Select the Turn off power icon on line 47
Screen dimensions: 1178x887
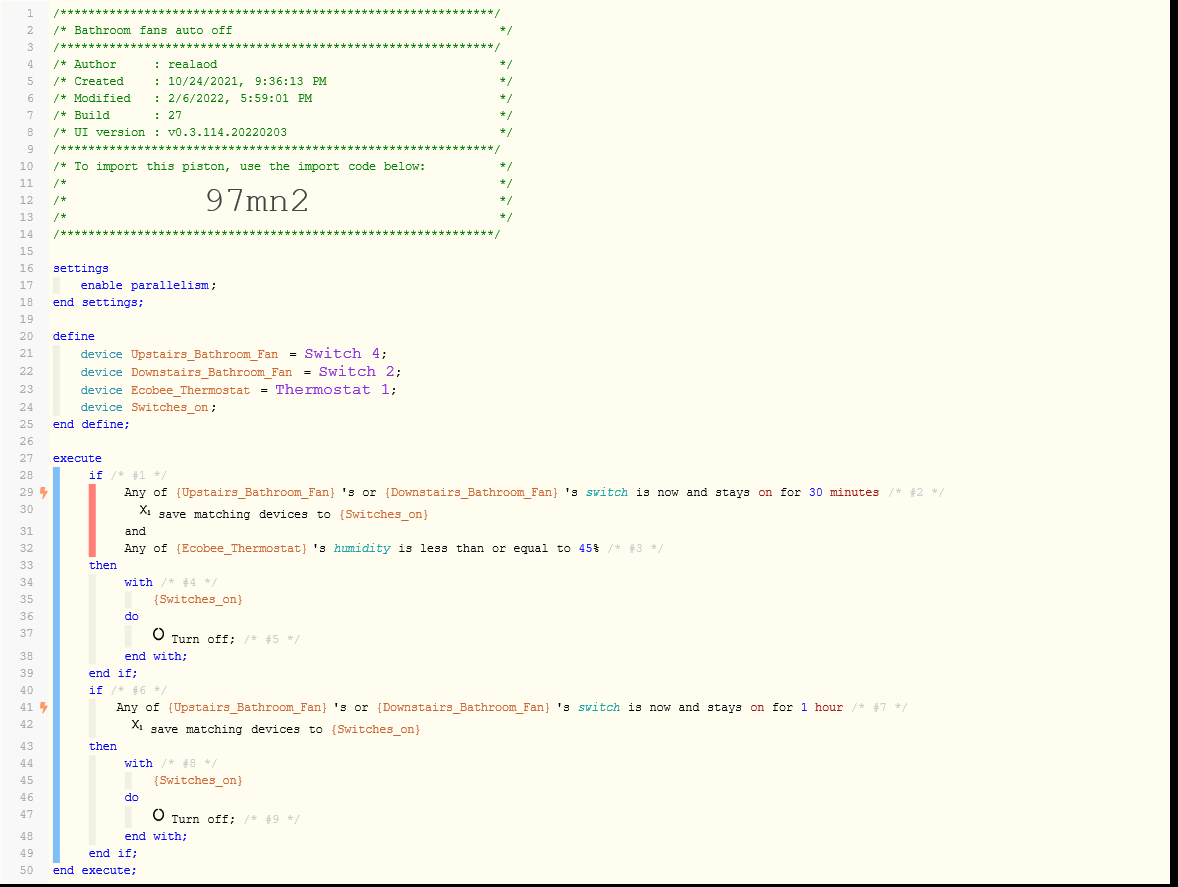tap(159, 815)
